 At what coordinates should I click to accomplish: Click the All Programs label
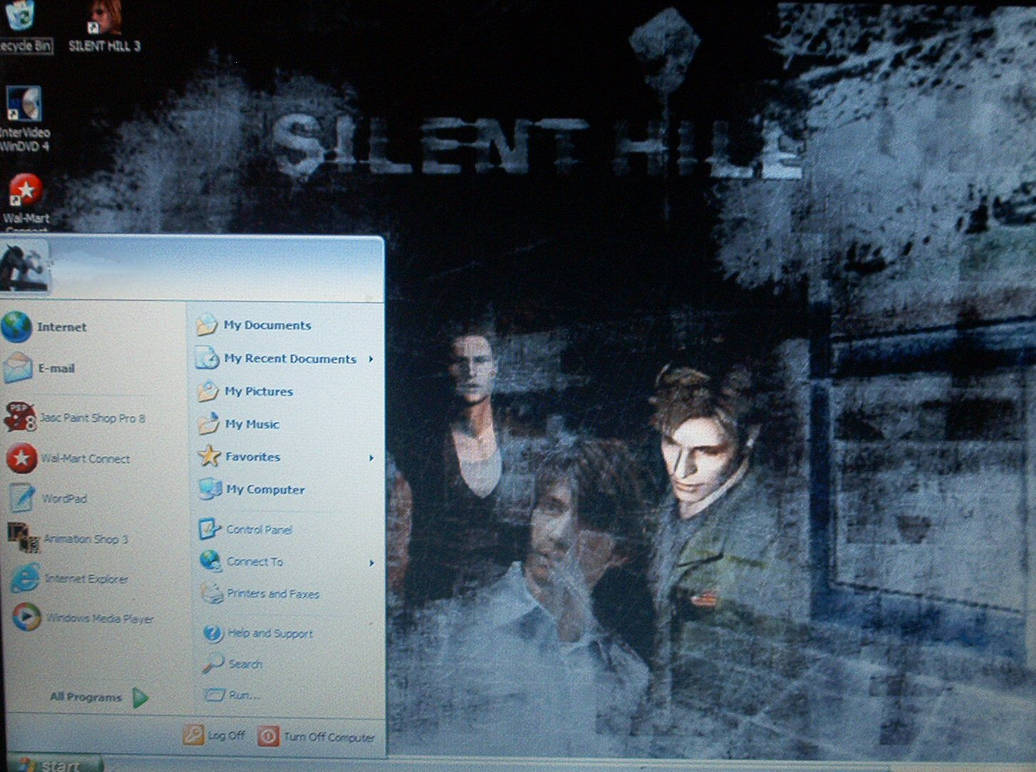(x=86, y=697)
